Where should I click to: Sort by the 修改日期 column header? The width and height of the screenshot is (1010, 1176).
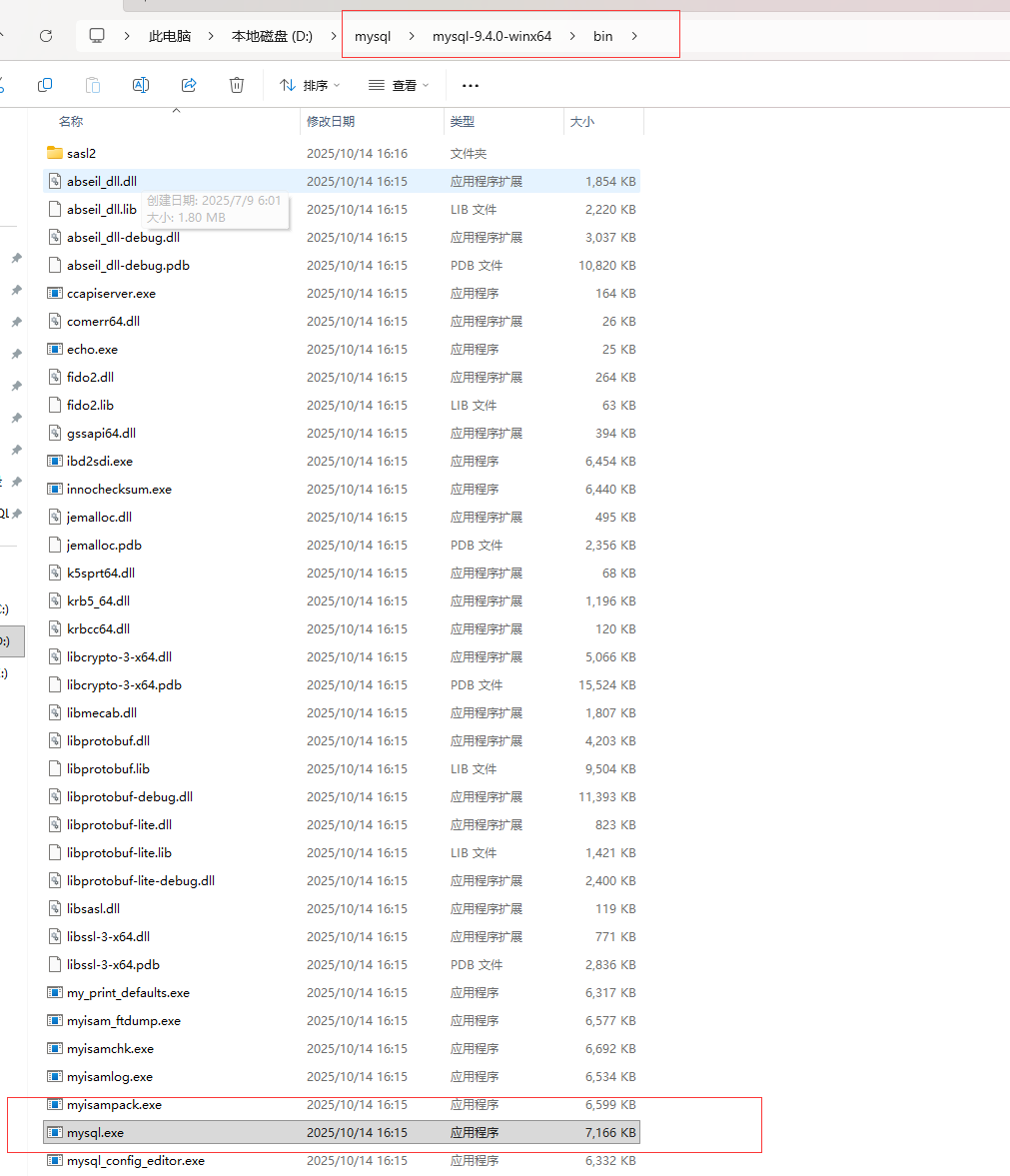click(x=331, y=122)
